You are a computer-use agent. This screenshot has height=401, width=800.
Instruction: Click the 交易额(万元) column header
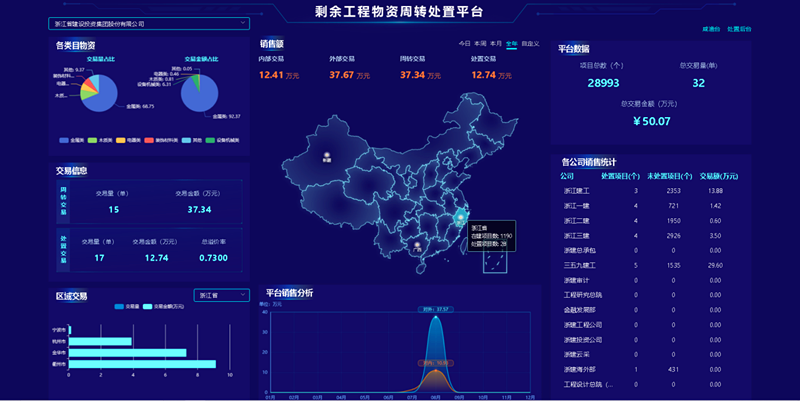tap(718, 176)
